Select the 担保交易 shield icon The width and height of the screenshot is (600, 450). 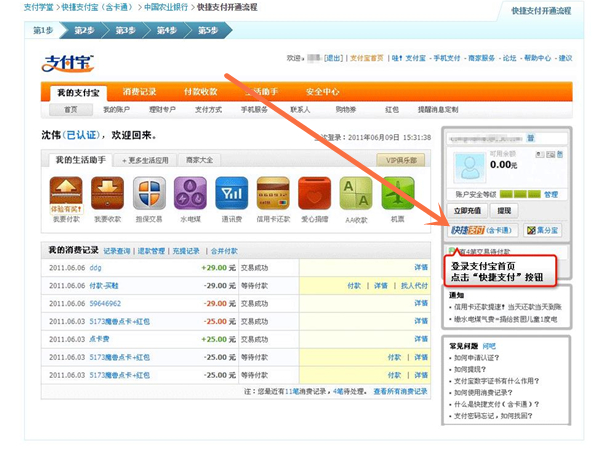pos(149,193)
